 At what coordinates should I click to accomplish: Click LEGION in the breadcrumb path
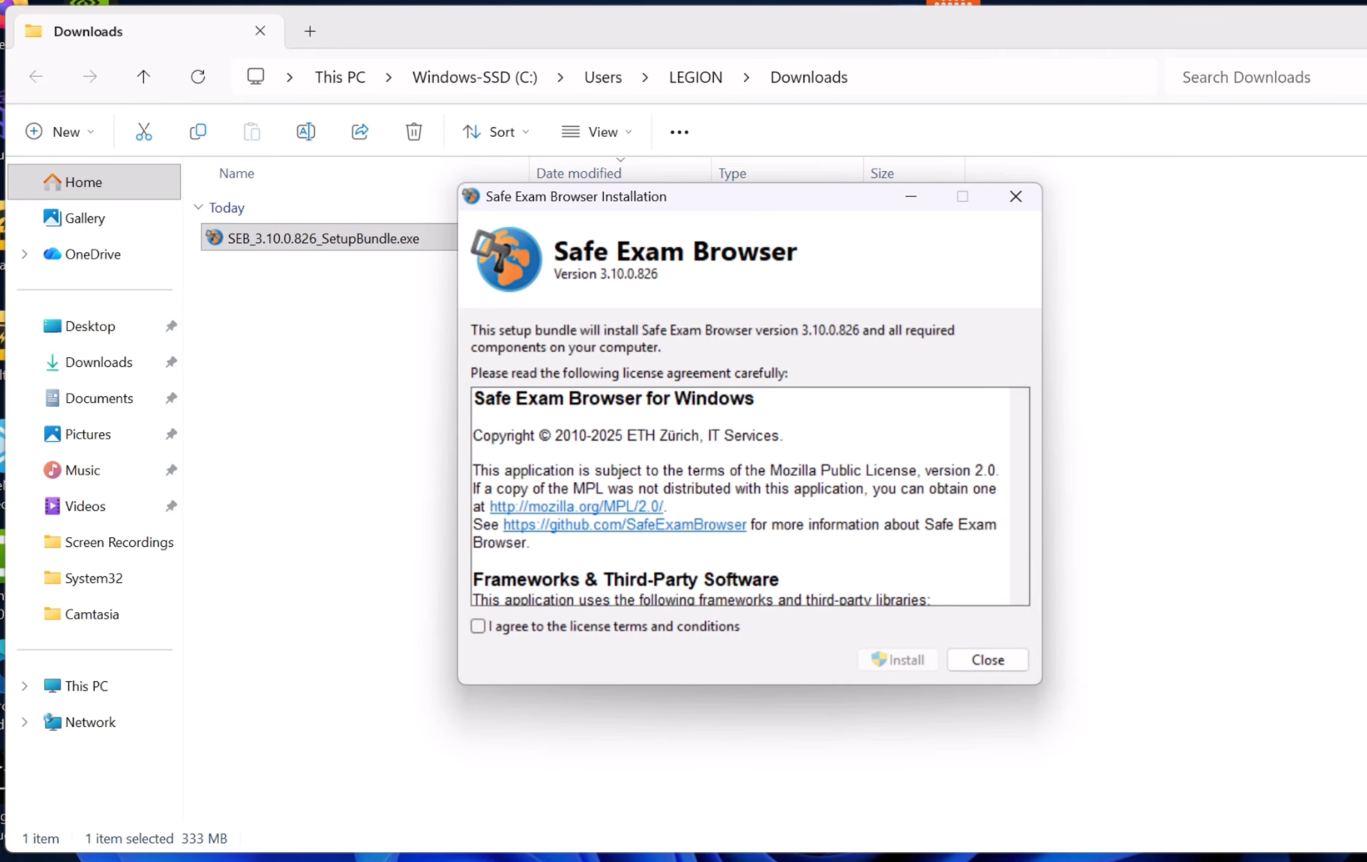[696, 77]
